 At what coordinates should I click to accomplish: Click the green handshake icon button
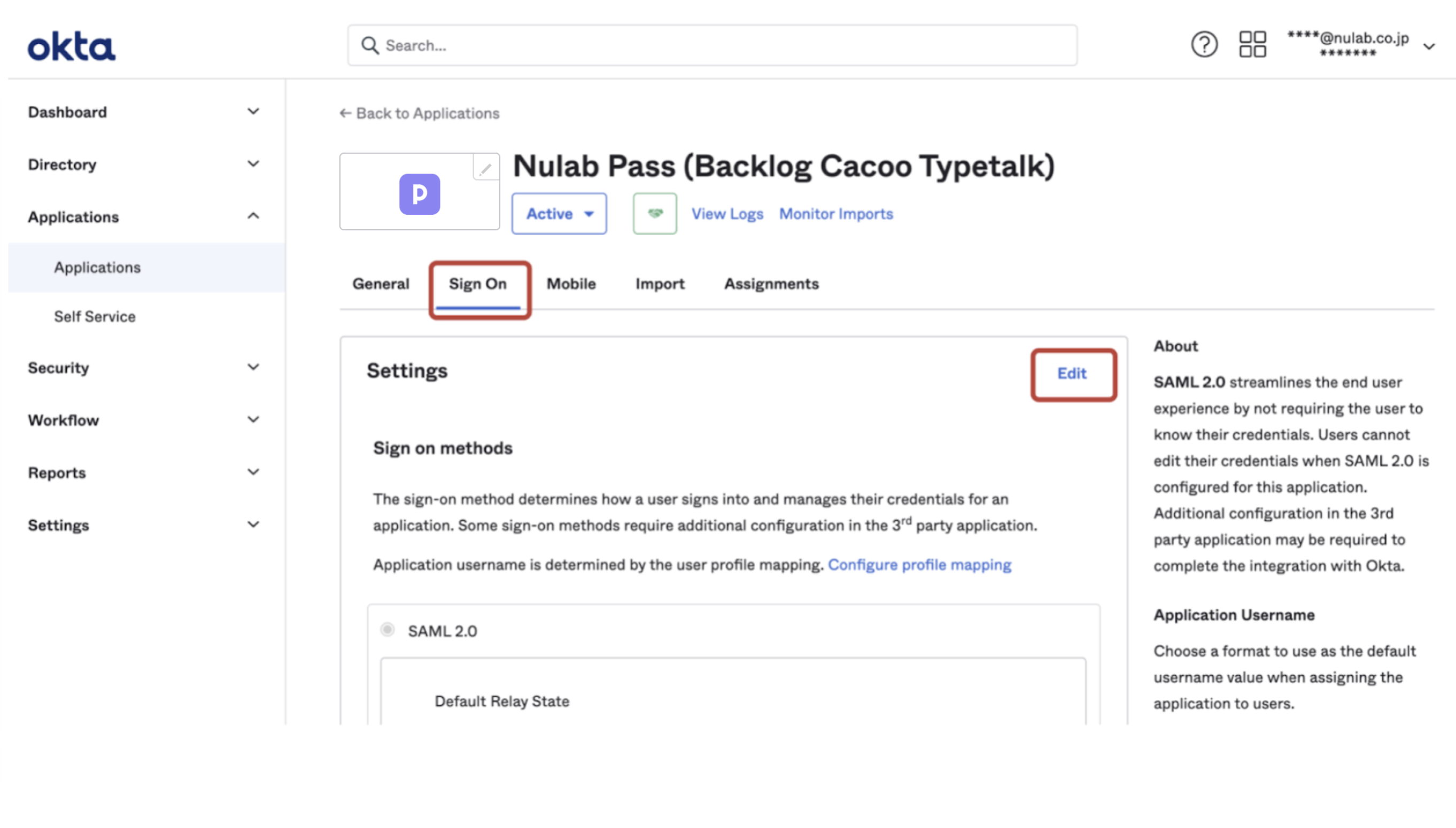pyautogui.click(x=654, y=214)
